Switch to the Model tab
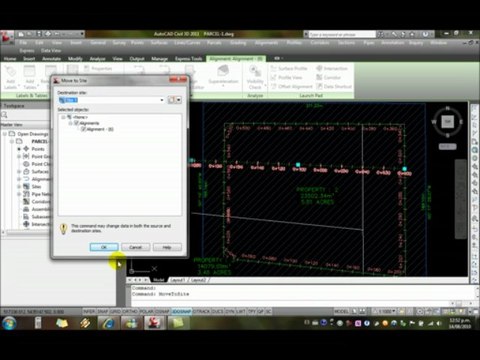Screen dimensions: 480x360 pyautogui.click(x=159, y=280)
